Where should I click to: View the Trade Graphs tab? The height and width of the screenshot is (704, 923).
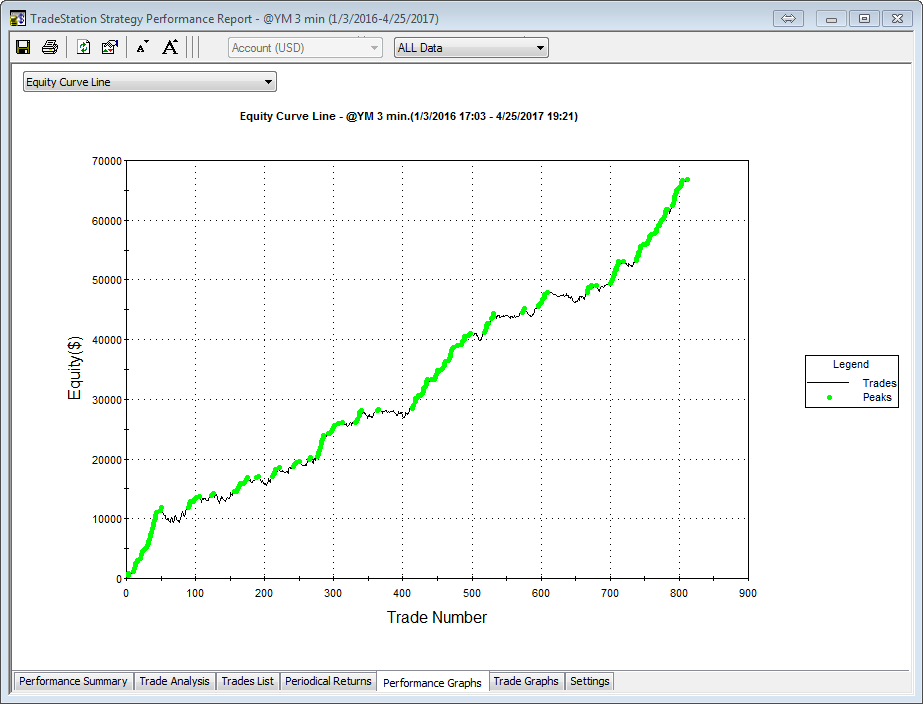526,681
